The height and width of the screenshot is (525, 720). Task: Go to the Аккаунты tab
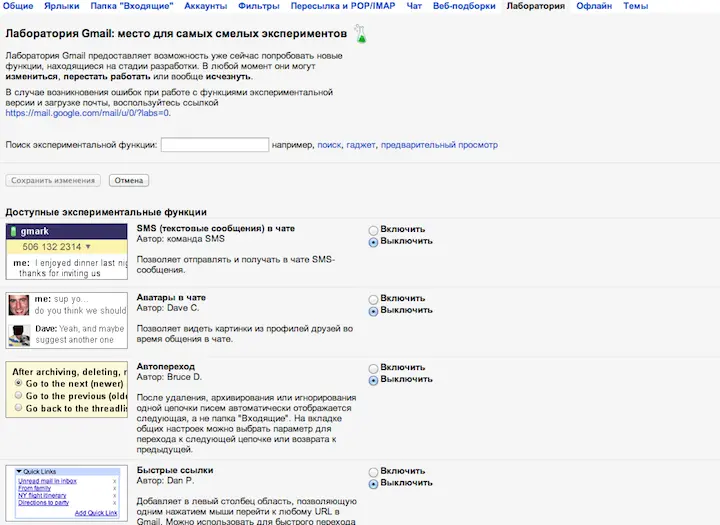click(206, 6)
